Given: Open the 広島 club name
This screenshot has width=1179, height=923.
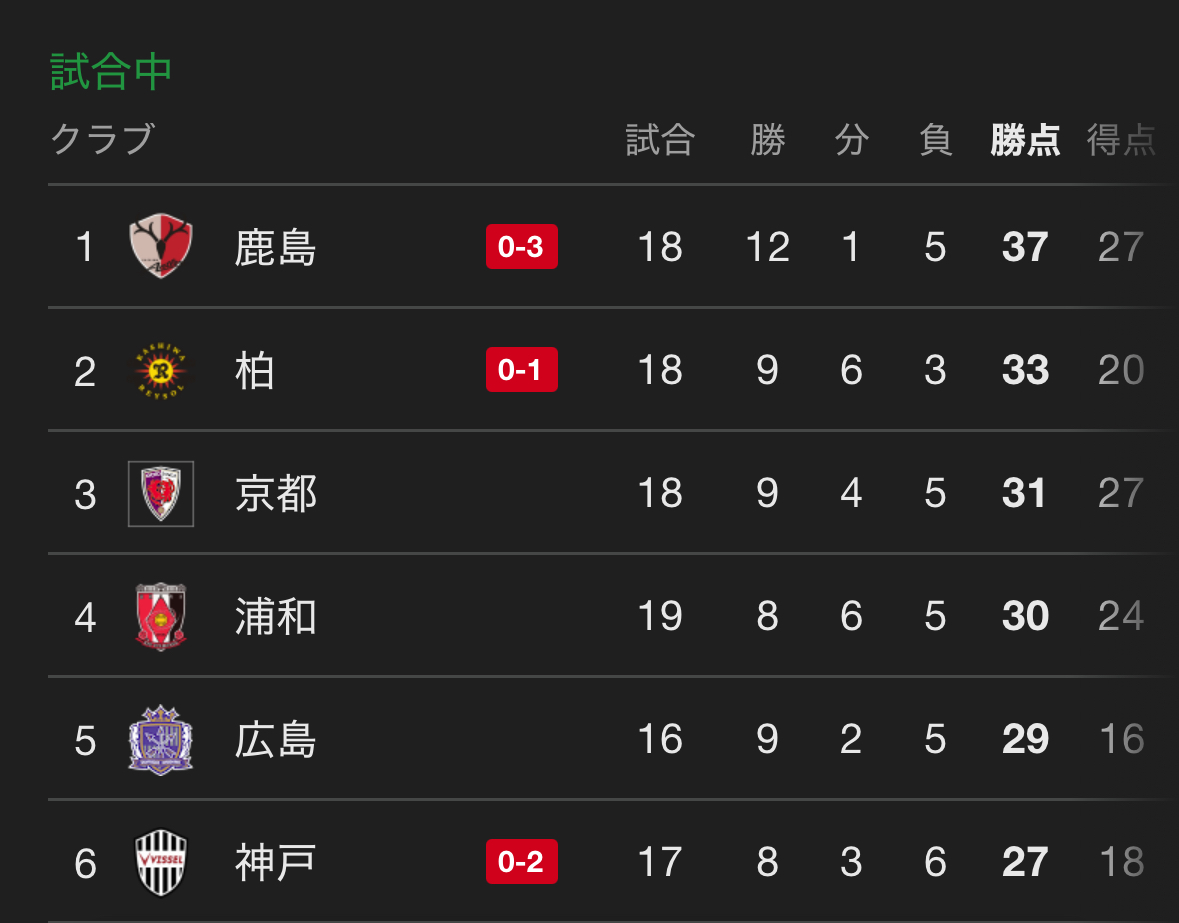Looking at the screenshot, I should coord(275,740).
